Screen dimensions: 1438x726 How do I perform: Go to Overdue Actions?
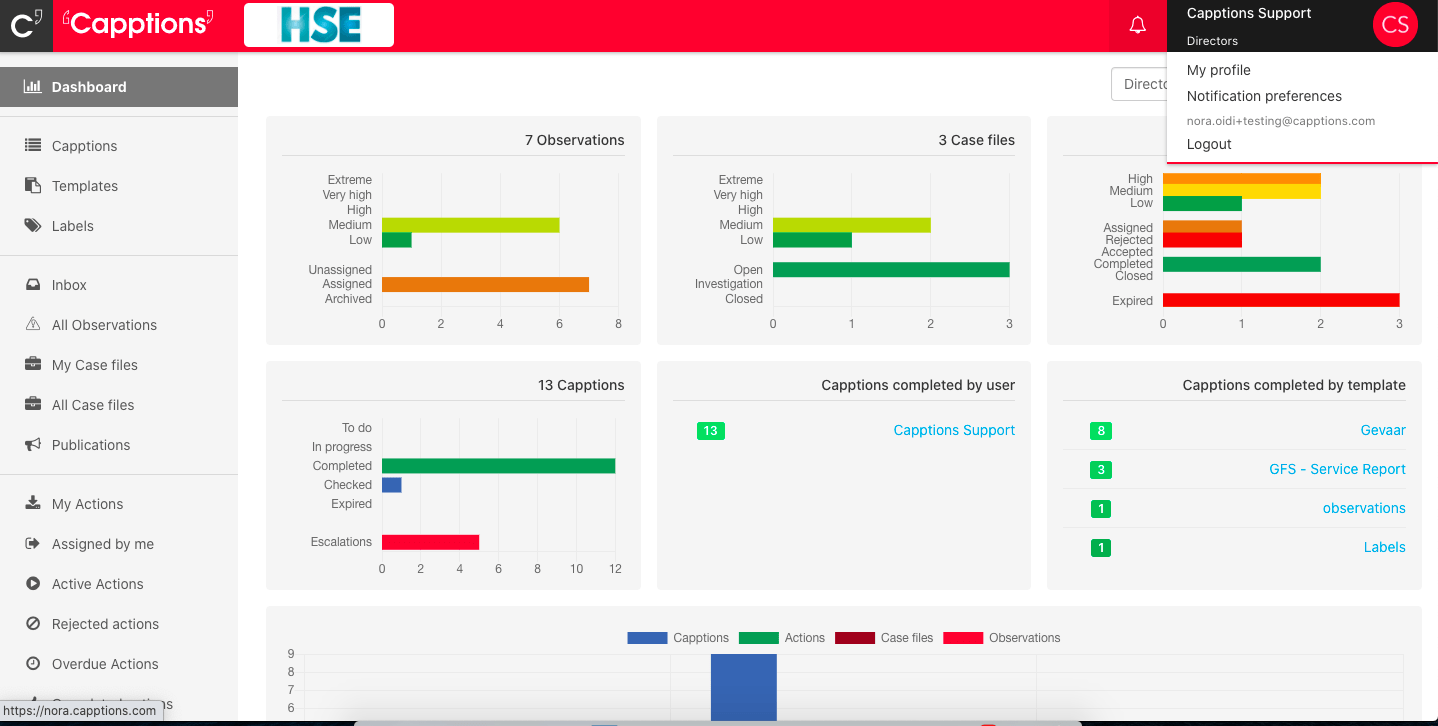[x=105, y=664]
